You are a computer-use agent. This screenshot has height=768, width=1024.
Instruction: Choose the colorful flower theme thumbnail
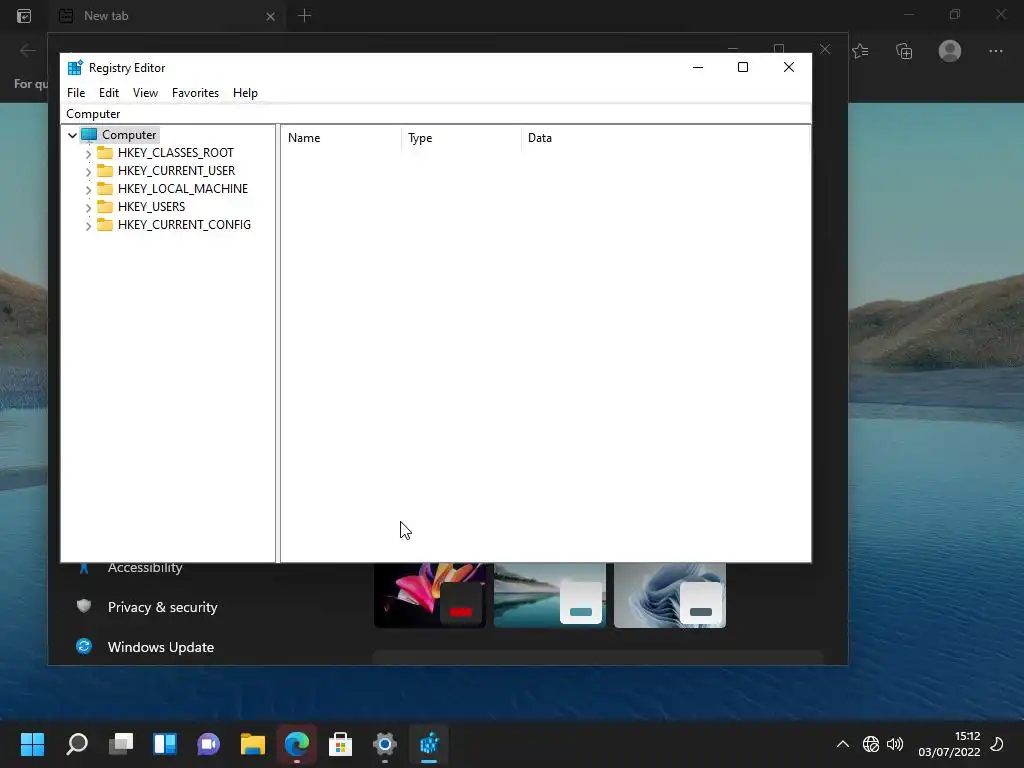[x=430, y=595]
